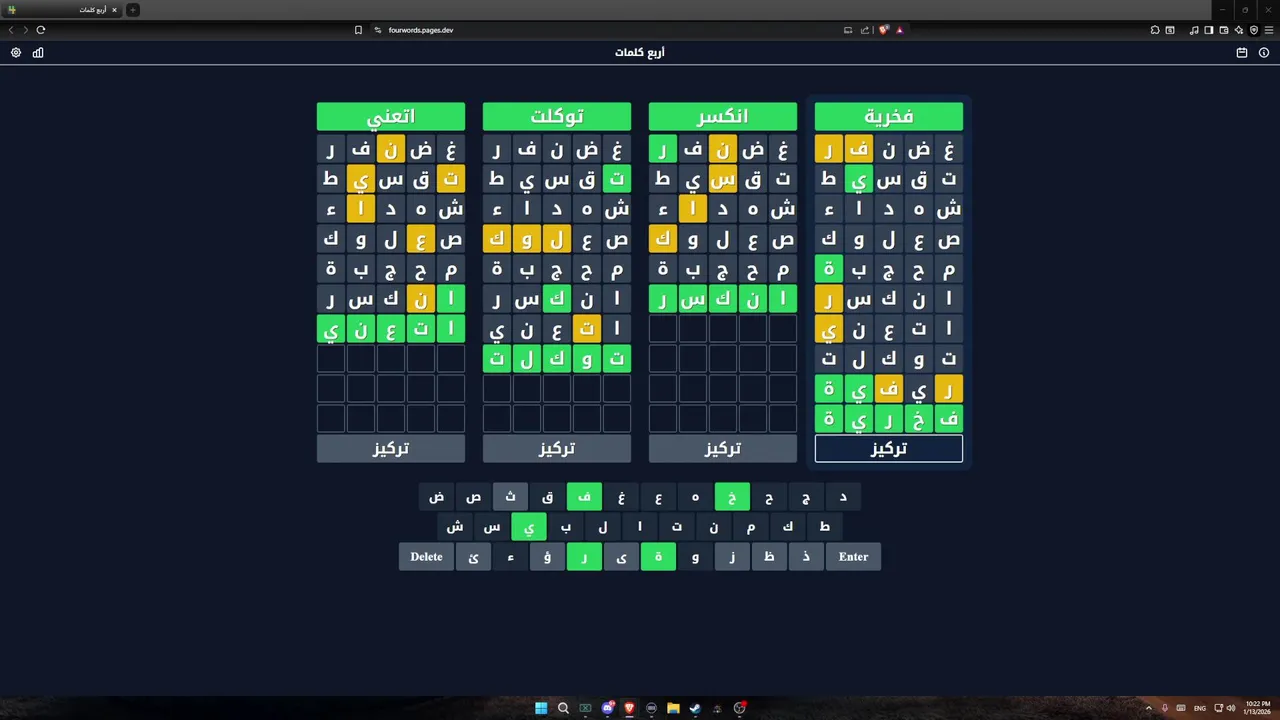Tap the ص key on keyboard
The image size is (1280, 720).
coord(473,497)
